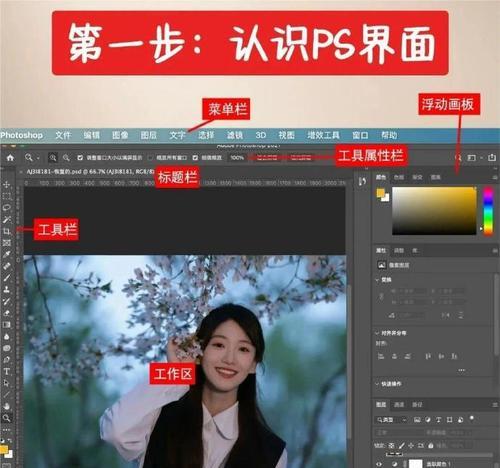Image resolution: width=500 pixels, height=468 pixels.
Task: Click the Share icon at top right
Action: click(x=492, y=157)
